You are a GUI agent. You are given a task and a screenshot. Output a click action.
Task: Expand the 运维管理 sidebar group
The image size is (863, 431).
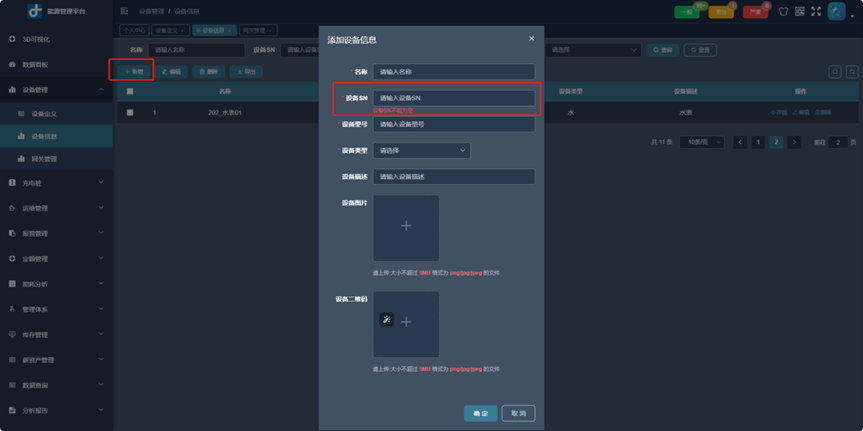click(x=56, y=208)
